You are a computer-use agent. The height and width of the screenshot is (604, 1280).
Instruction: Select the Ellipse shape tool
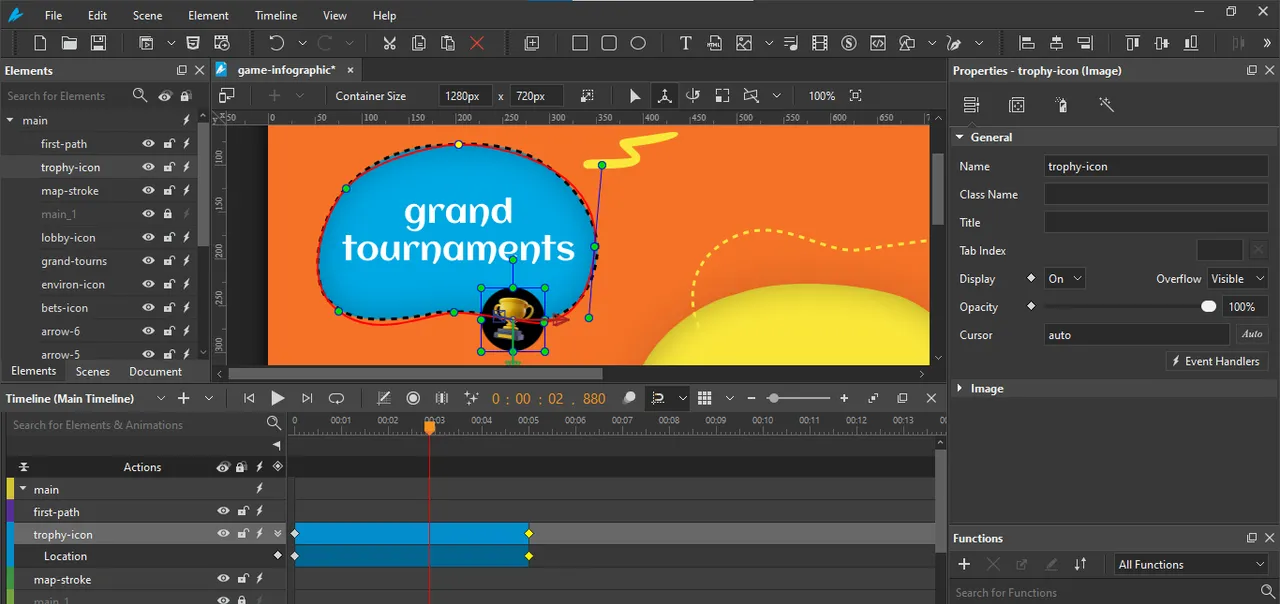[x=638, y=43]
